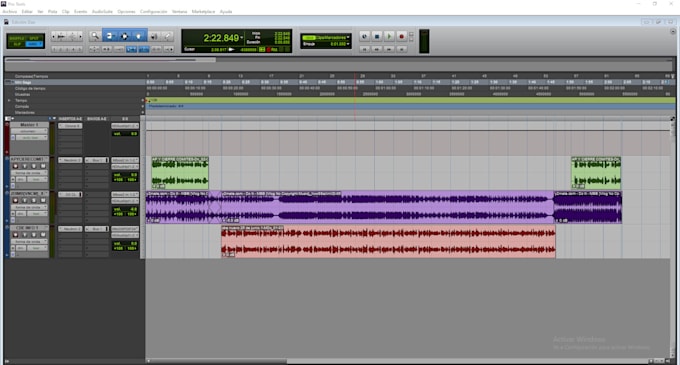Open the Archivo menu
This screenshot has height=365, width=680.
tap(10, 12)
